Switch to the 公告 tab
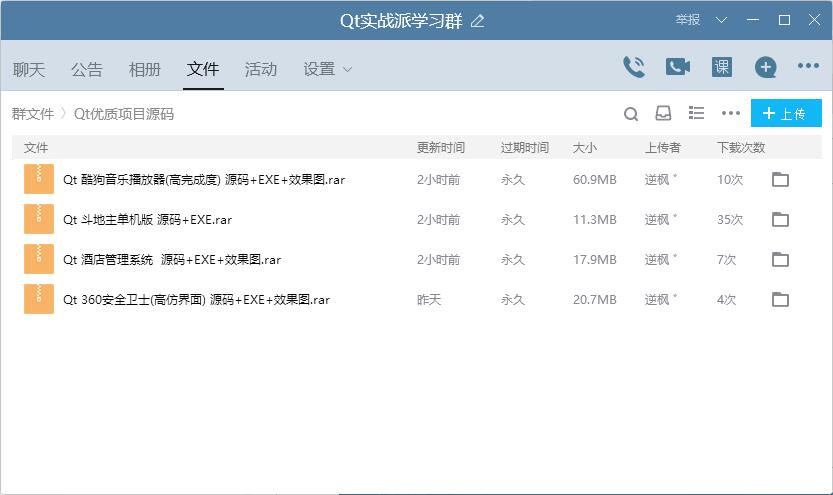833x495 pixels. click(87, 69)
